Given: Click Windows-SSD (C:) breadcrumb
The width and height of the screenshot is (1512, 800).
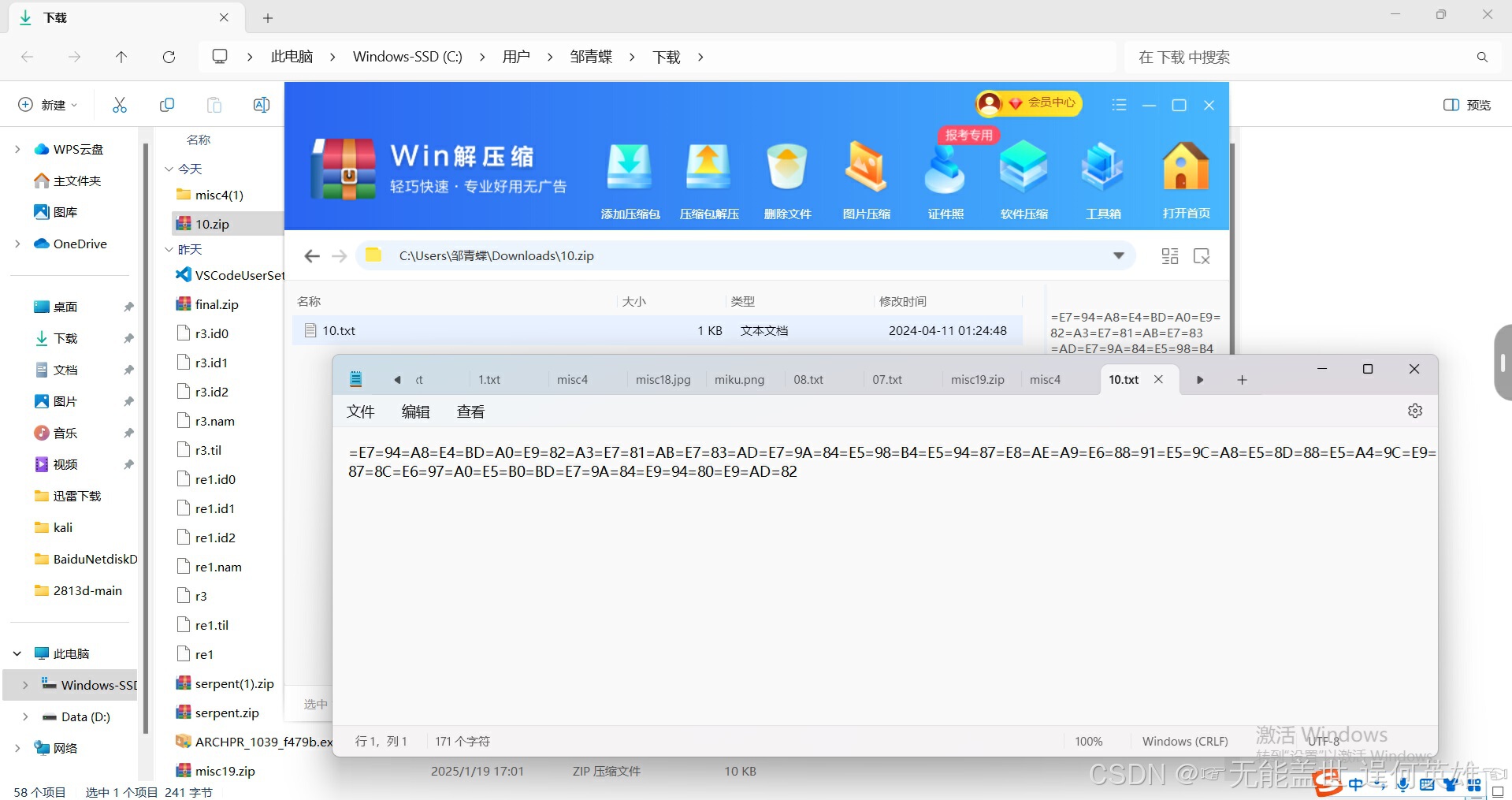Looking at the screenshot, I should (x=407, y=57).
